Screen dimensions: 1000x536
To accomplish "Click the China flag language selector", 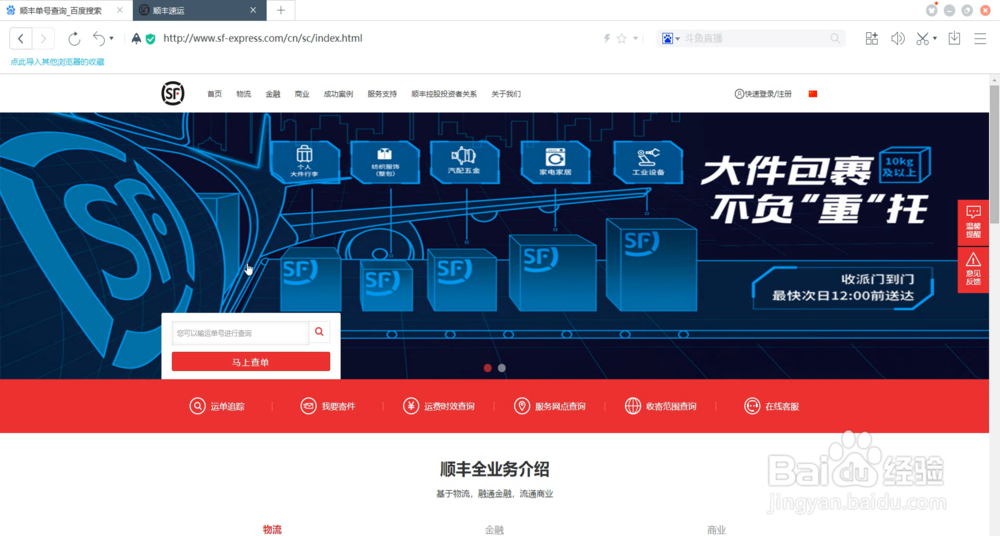I will coord(812,94).
